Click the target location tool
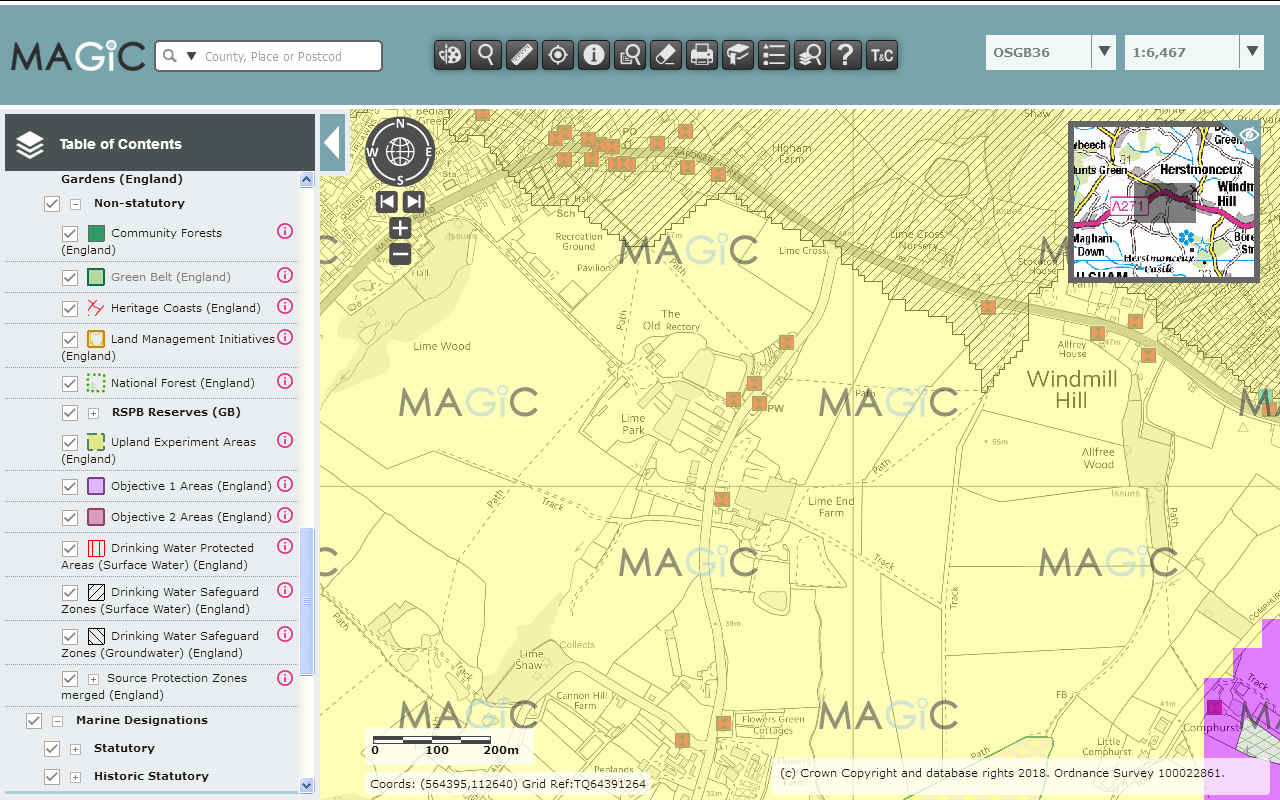Image resolution: width=1280 pixels, height=800 pixels. pos(558,55)
